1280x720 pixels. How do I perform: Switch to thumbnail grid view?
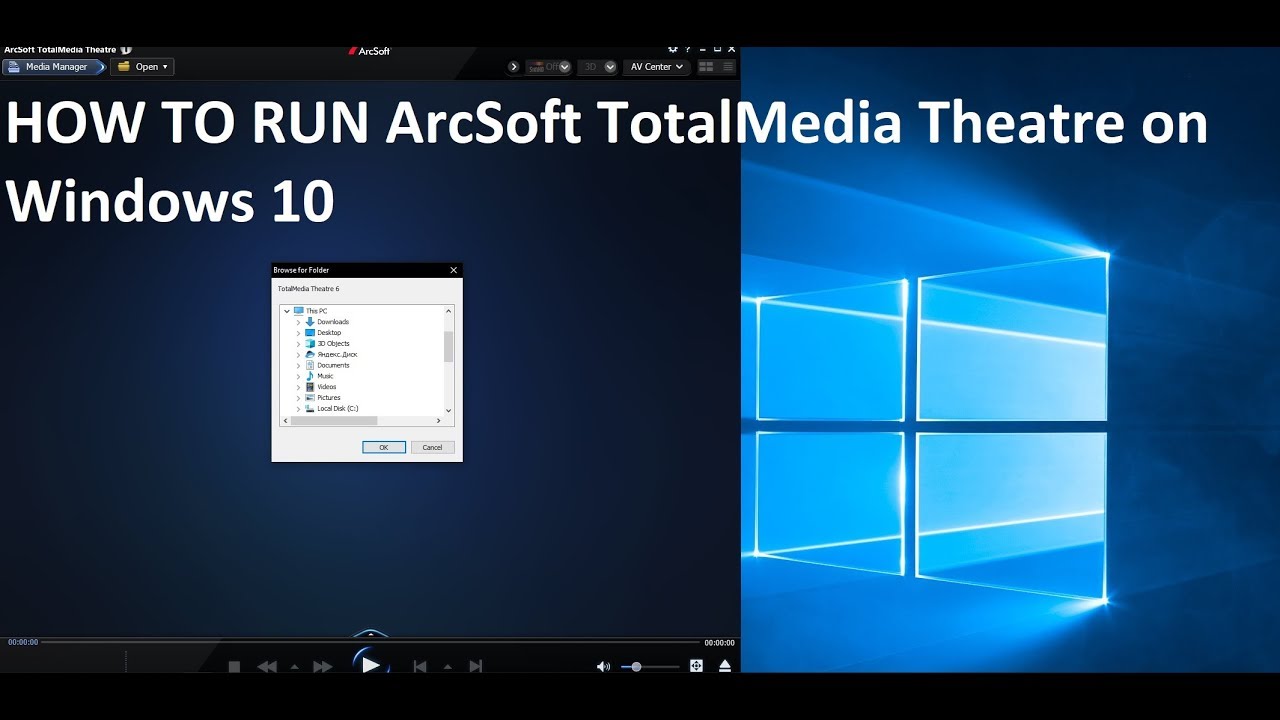706,67
